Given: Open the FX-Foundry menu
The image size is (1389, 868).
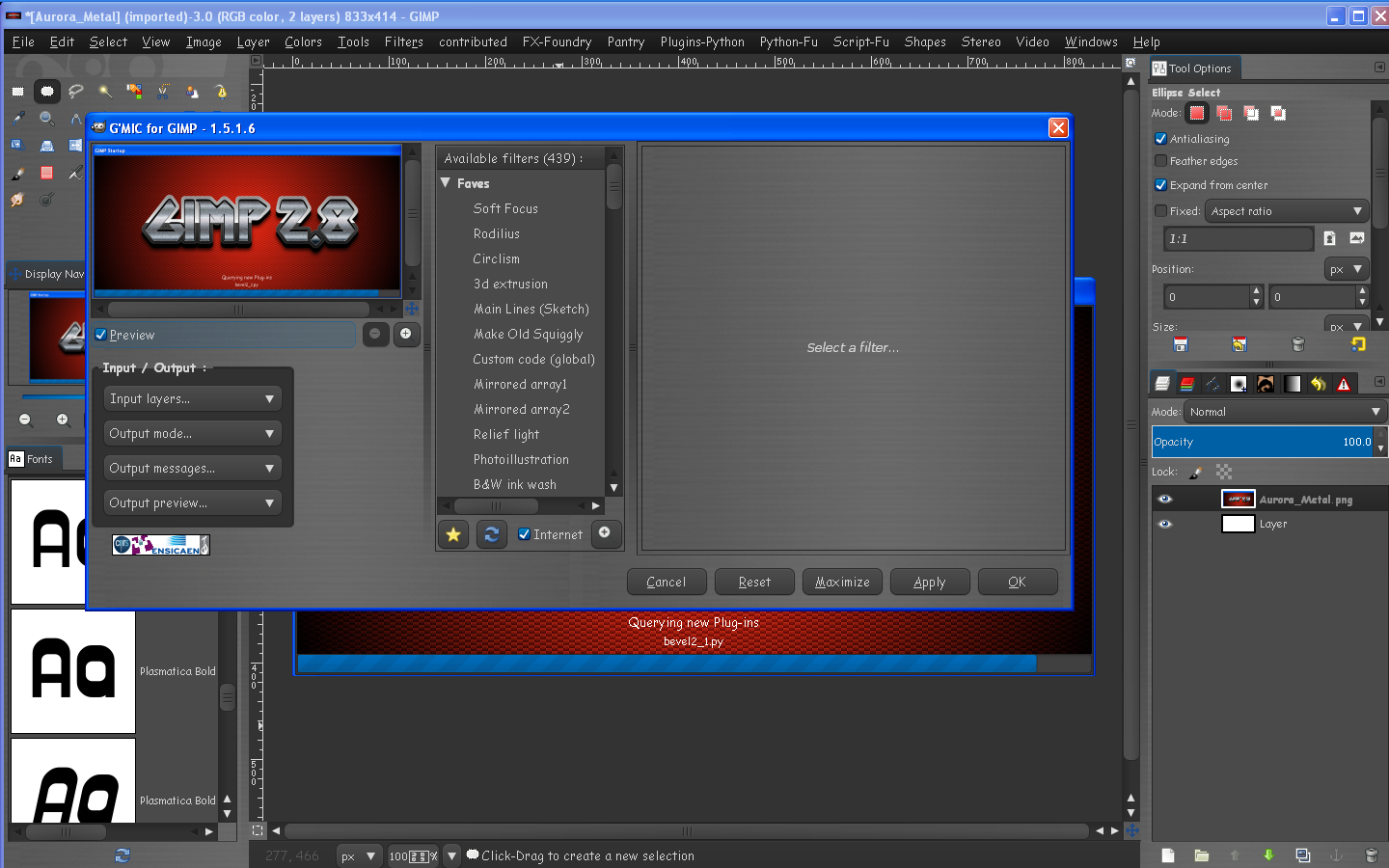Looking at the screenshot, I should tap(557, 41).
